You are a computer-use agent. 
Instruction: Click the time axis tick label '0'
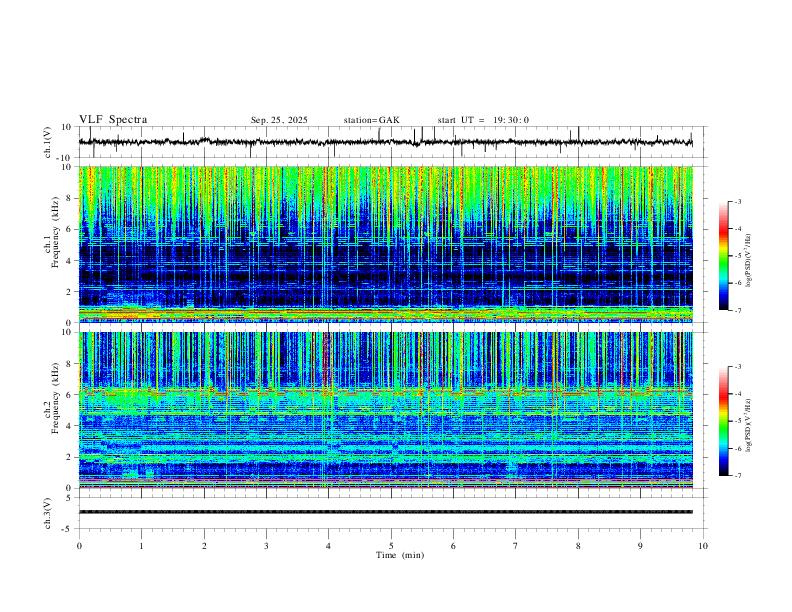[x=79, y=546]
